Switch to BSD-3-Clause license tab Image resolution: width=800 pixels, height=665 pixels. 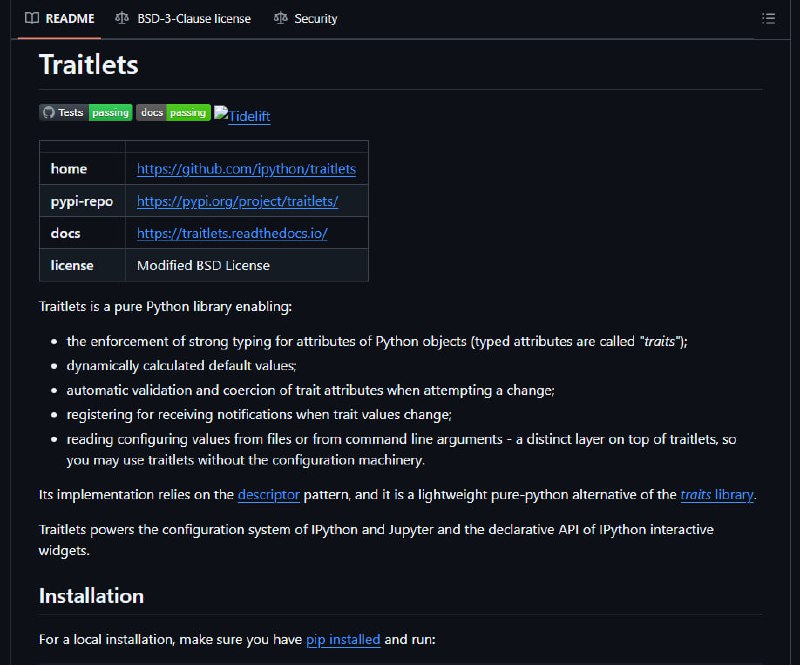(183, 19)
